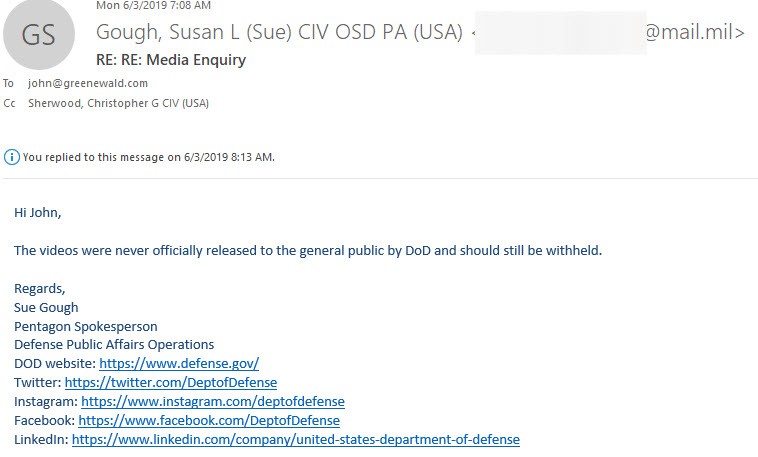758x457 pixels.
Task: Click the 'Pentagon Spokesperson' signature line
Action: tap(86, 326)
